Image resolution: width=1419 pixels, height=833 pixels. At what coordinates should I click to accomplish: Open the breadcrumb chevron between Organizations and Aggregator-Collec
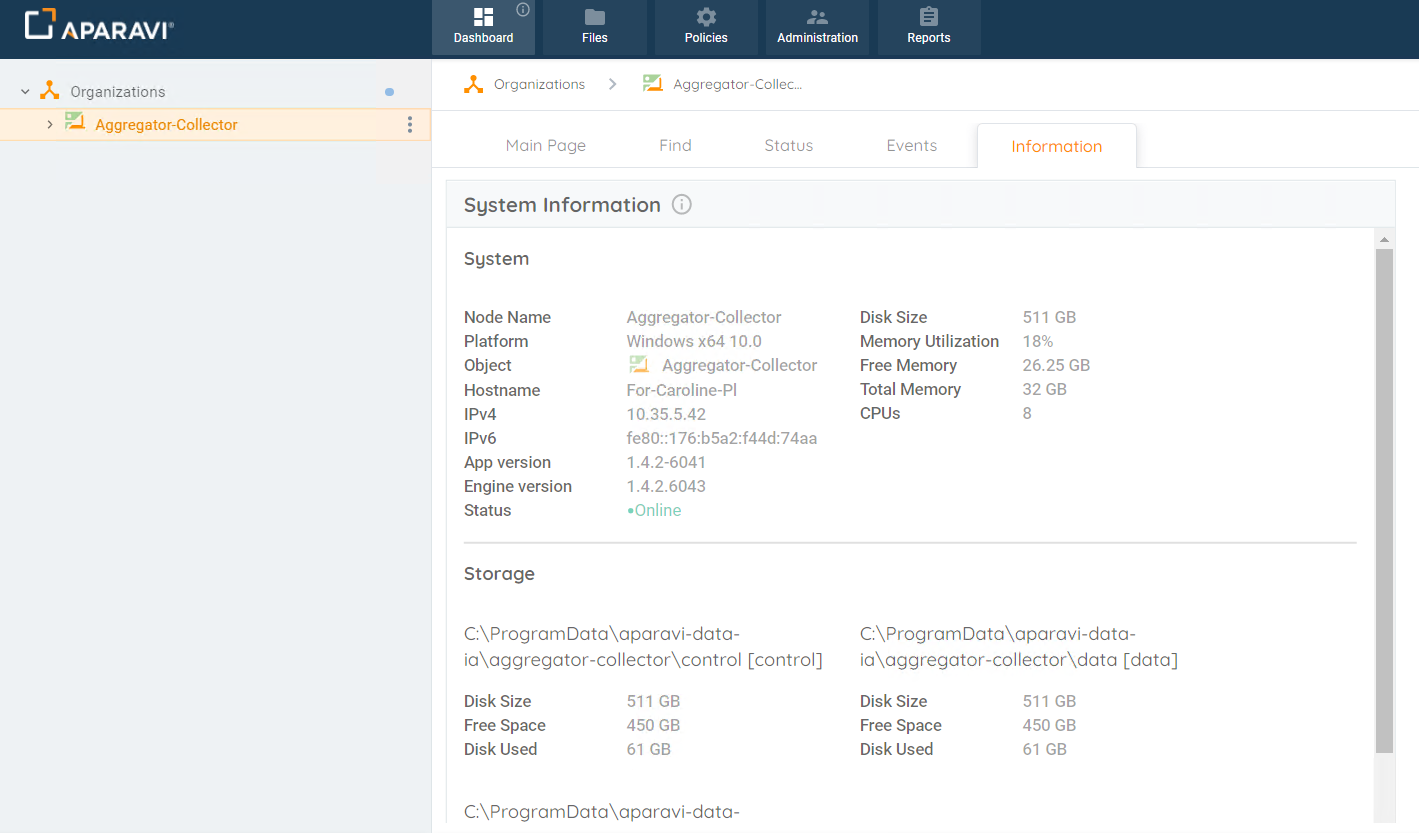pos(611,84)
